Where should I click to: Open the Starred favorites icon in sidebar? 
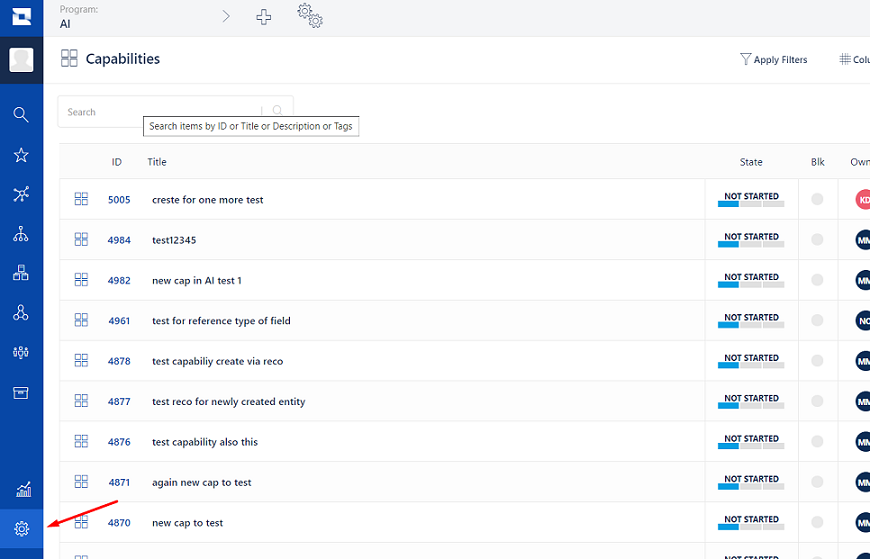coord(21,155)
